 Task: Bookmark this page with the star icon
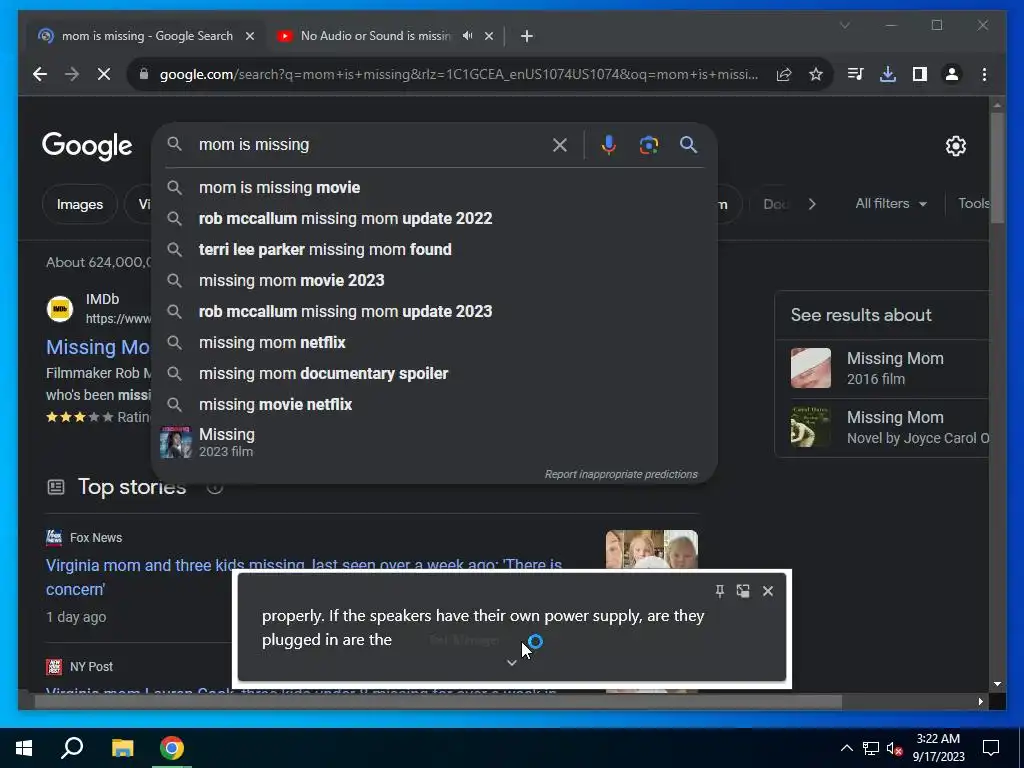tap(816, 74)
